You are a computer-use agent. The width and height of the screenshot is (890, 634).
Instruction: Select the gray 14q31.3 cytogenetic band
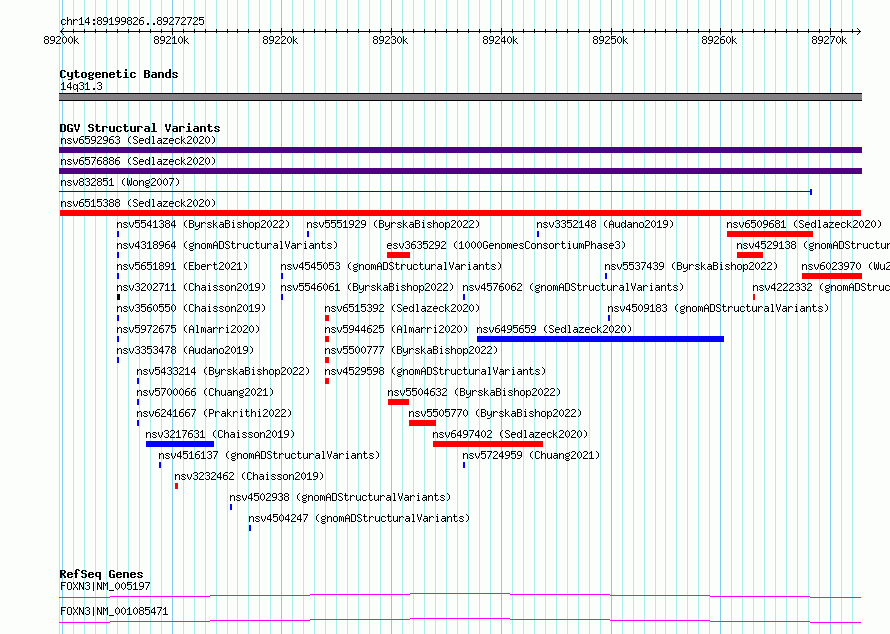pyautogui.click(x=460, y=97)
